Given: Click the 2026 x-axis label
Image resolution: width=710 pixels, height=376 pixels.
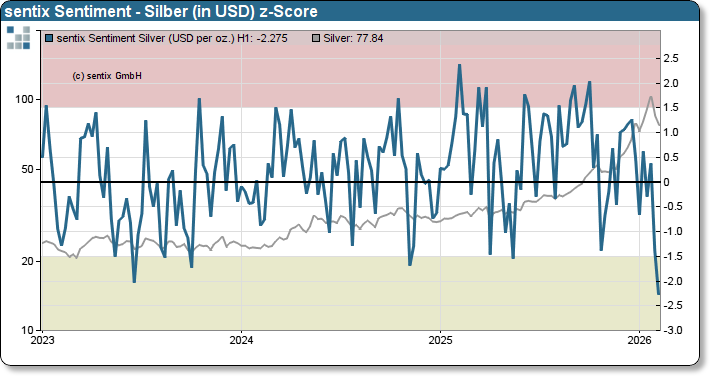Looking at the screenshot, I should pyautogui.click(x=639, y=340).
